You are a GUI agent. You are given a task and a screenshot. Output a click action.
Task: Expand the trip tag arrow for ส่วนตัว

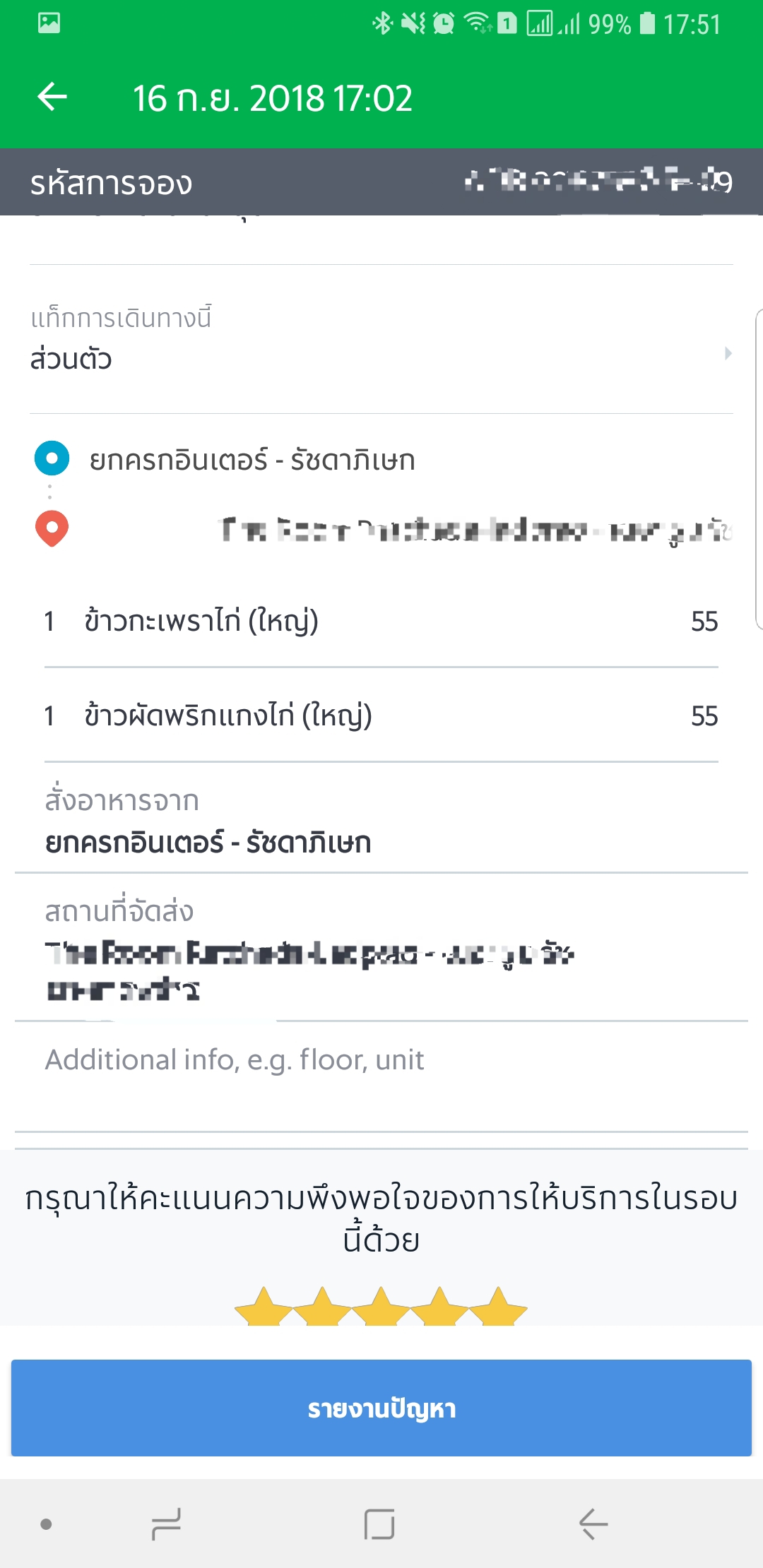728,353
